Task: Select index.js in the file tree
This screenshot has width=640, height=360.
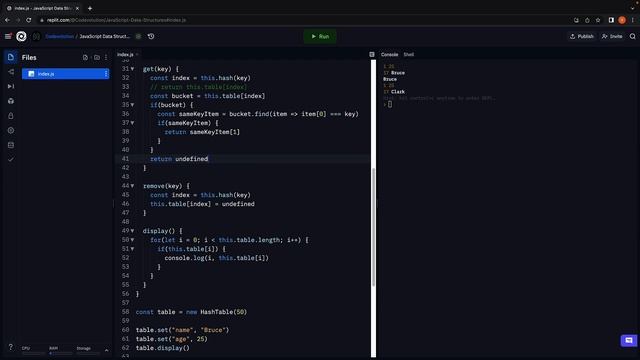Action: [x=65, y=74]
